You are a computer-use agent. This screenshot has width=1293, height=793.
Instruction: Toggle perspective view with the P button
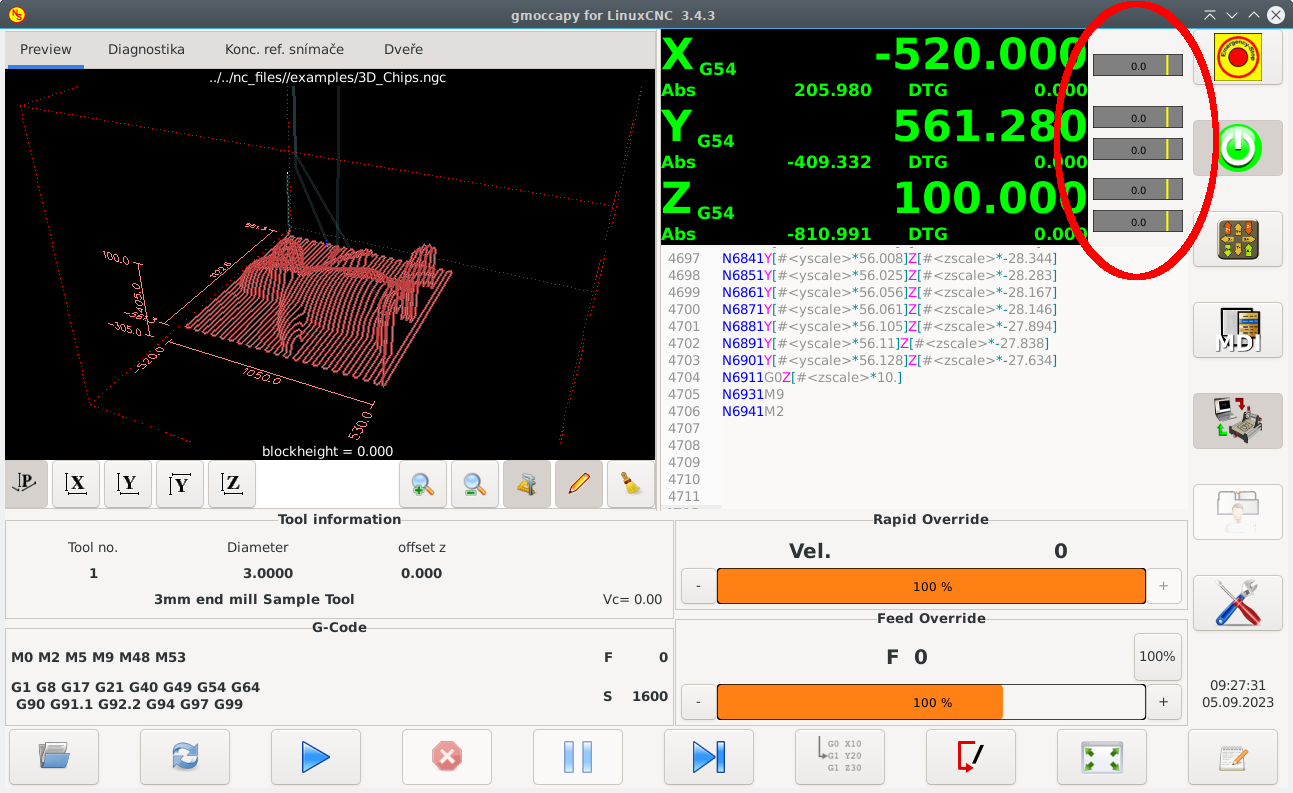pyautogui.click(x=26, y=484)
